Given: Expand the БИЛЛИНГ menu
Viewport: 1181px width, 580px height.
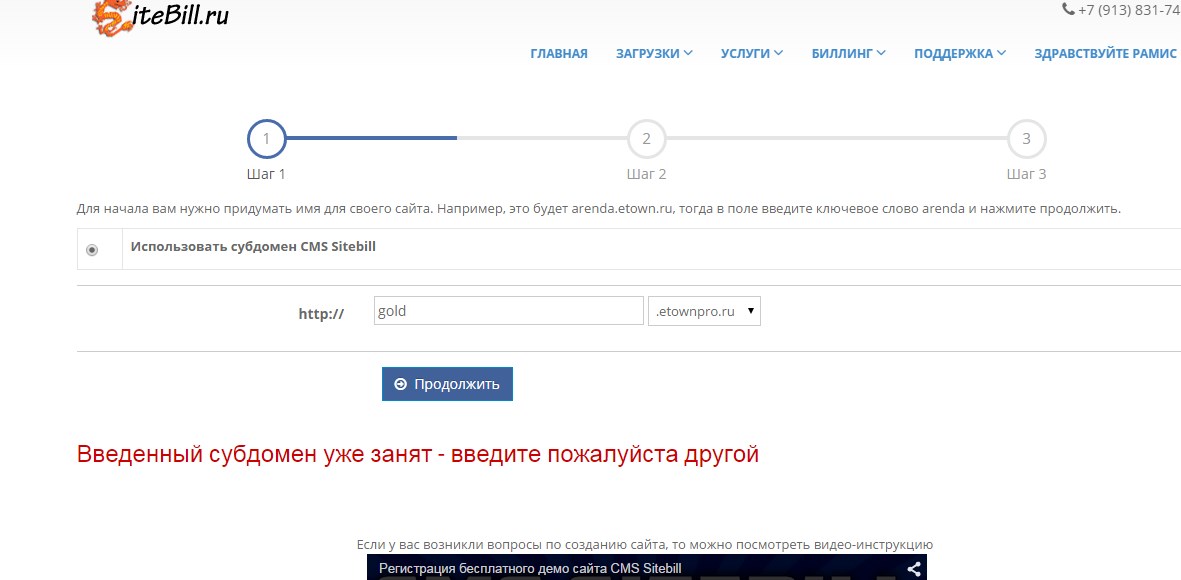Looking at the screenshot, I should tap(848, 53).
